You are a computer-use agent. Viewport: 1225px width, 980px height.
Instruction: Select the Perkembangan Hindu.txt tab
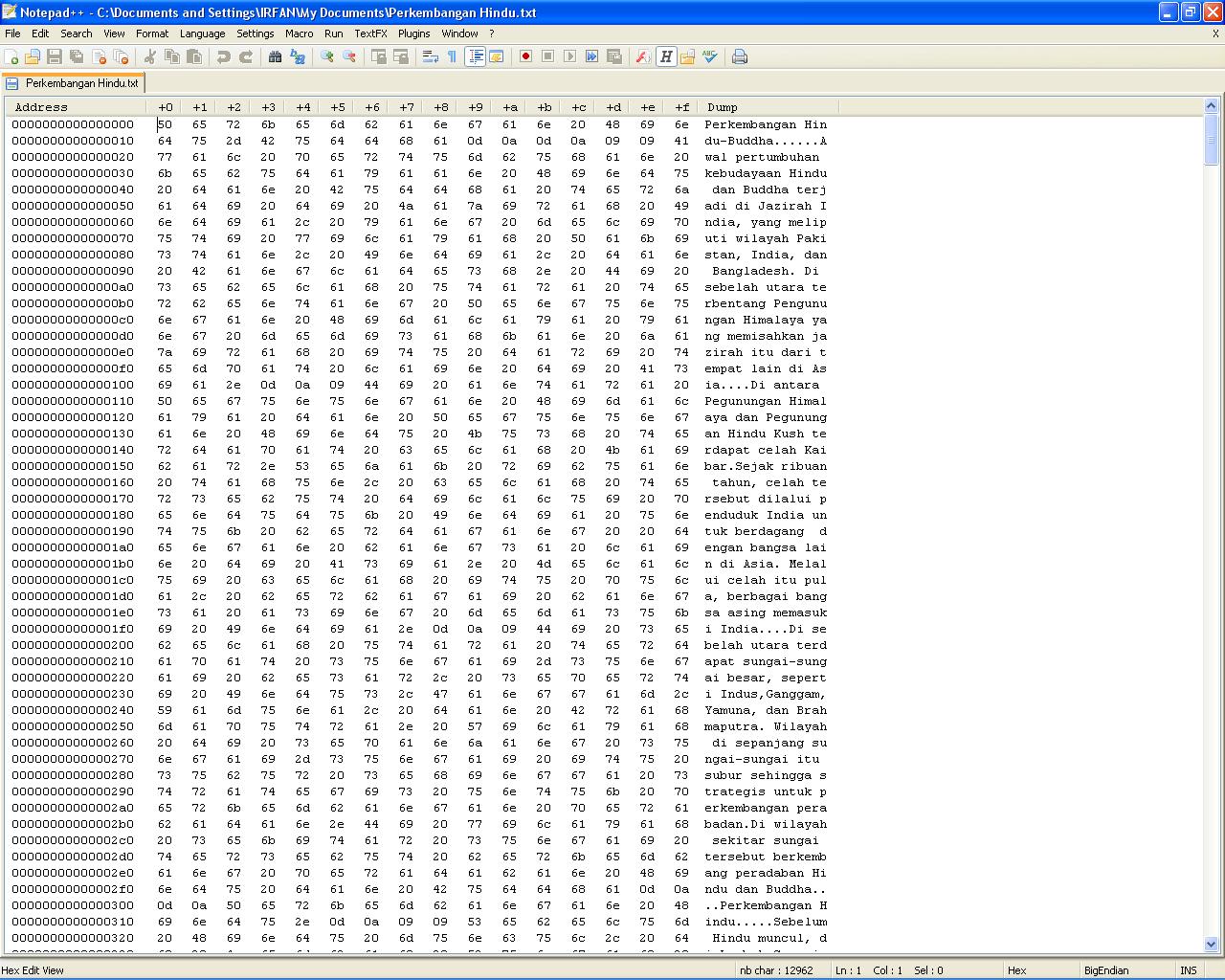(80, 83)
